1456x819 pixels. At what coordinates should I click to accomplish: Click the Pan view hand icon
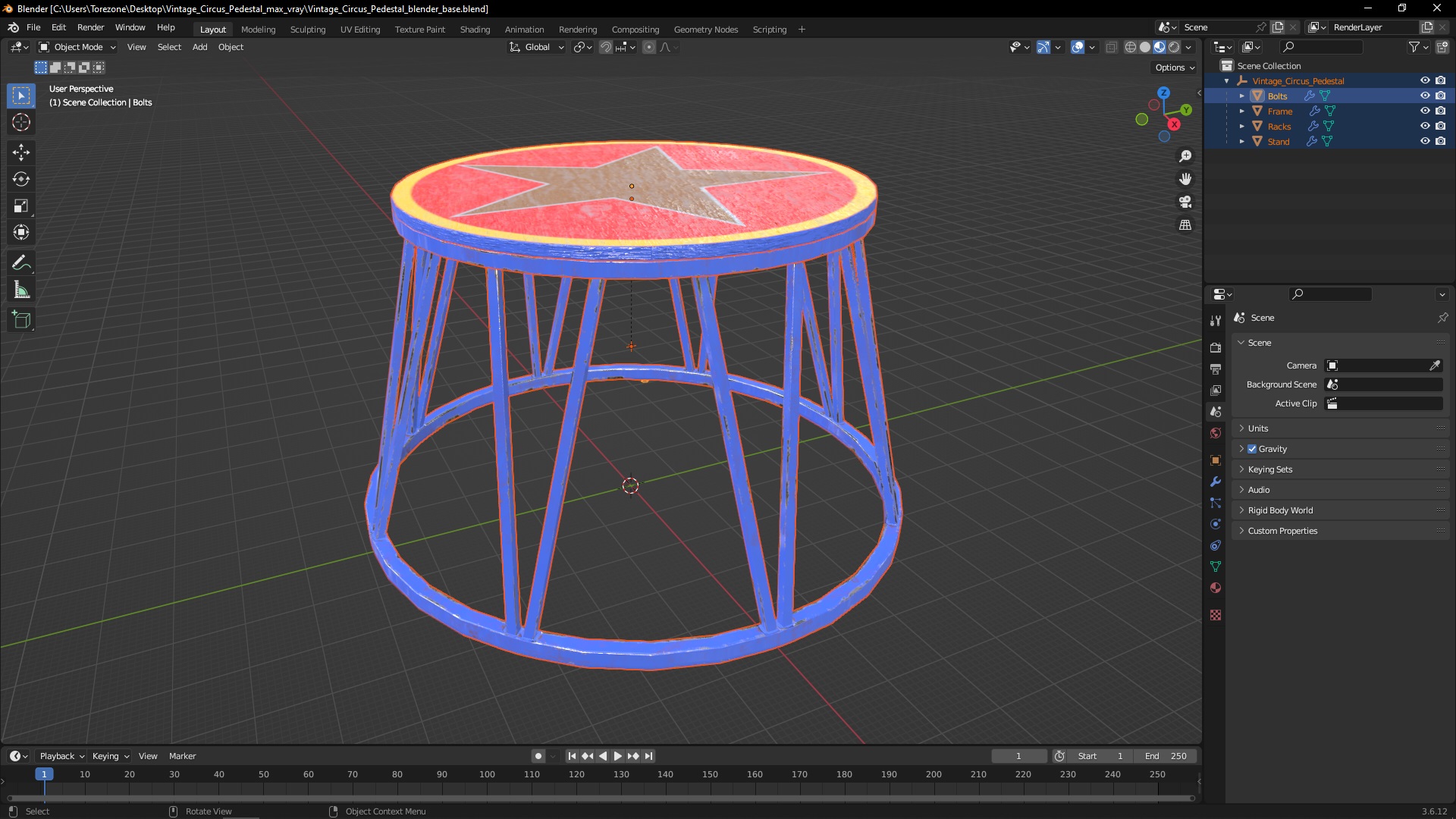click(x=1185, y=179)
